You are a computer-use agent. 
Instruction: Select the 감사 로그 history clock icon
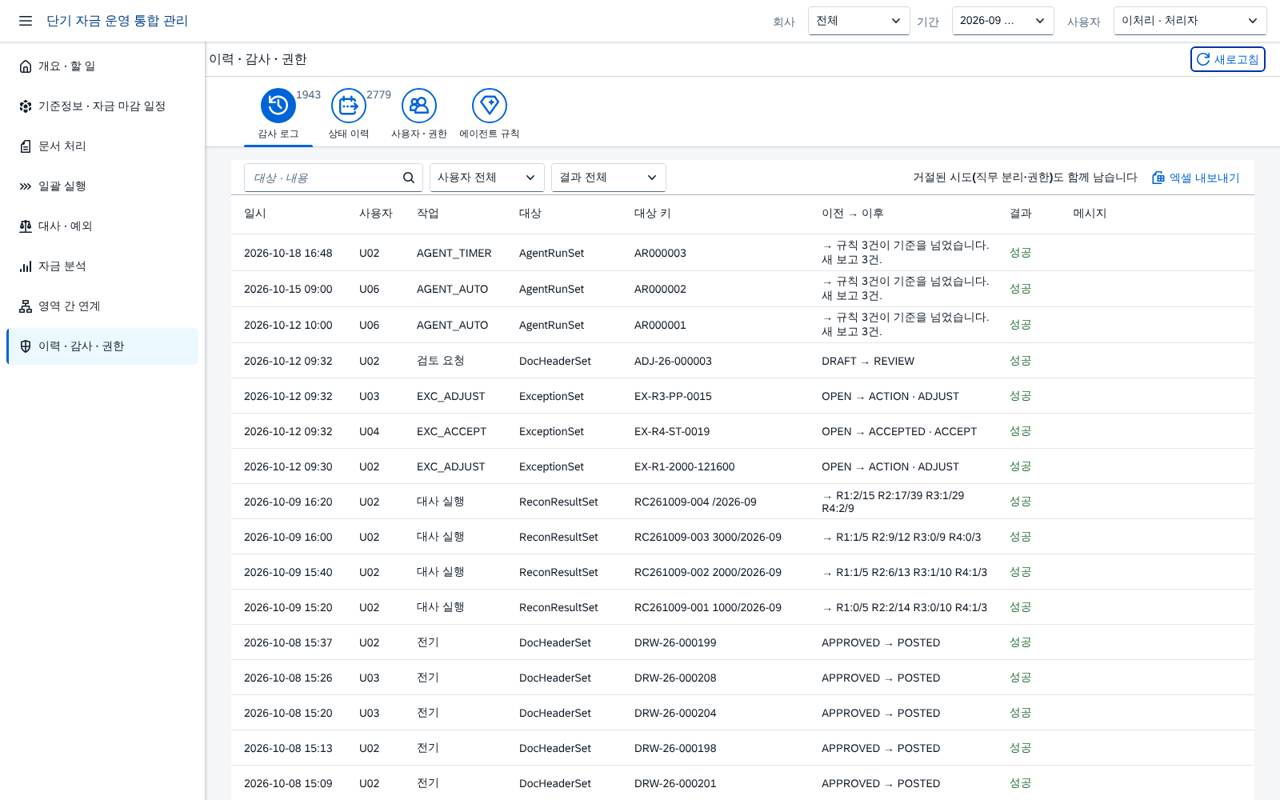[x=278, y=105]
